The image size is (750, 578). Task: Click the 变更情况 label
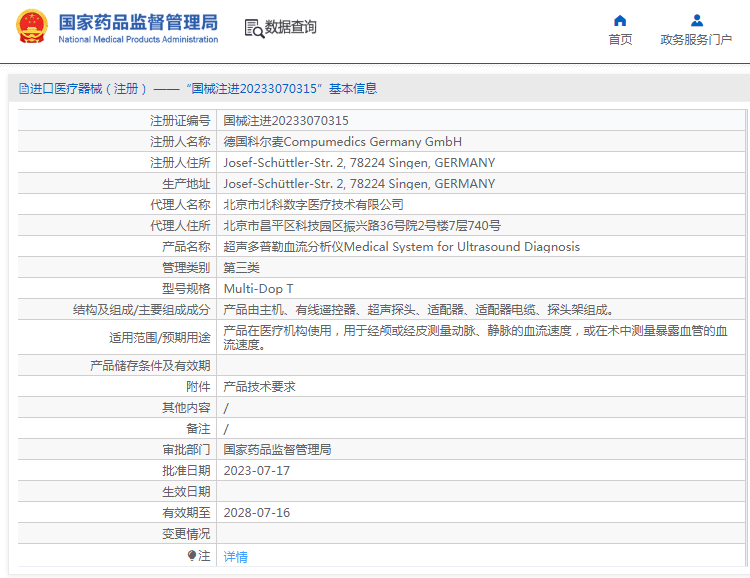coord(187,534)
